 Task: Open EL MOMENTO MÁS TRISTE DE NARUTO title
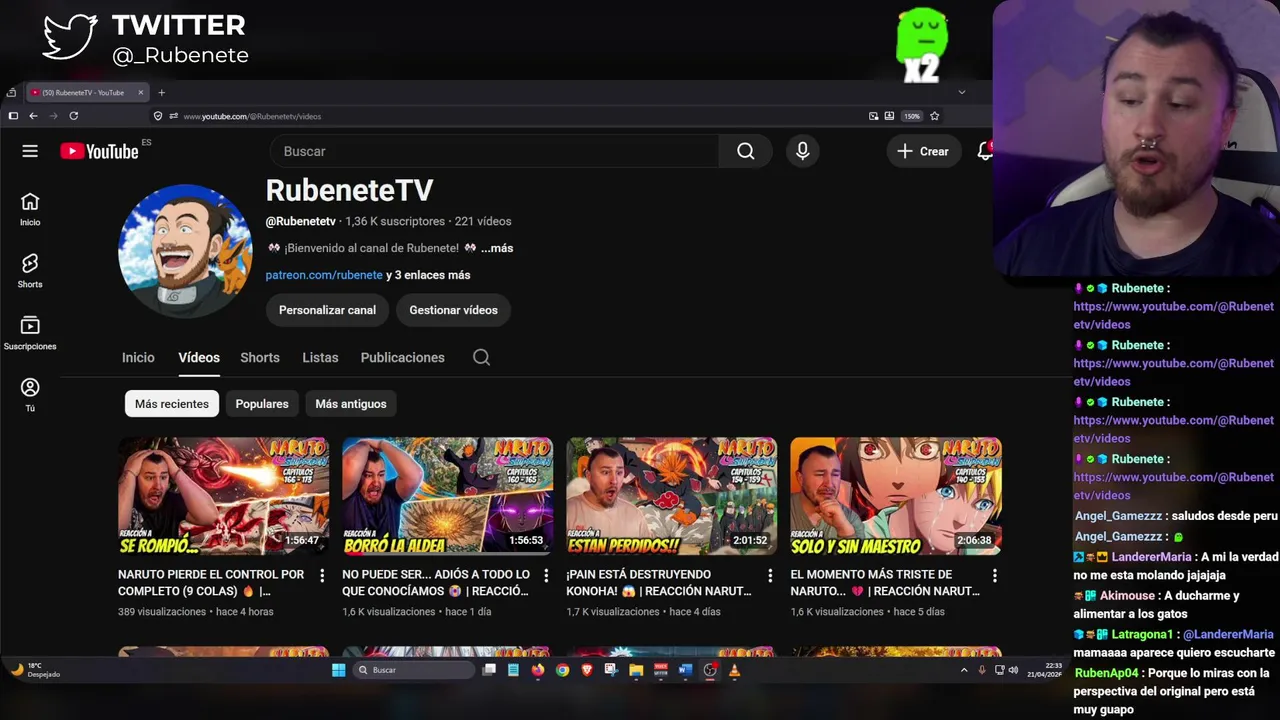(884, 583)
